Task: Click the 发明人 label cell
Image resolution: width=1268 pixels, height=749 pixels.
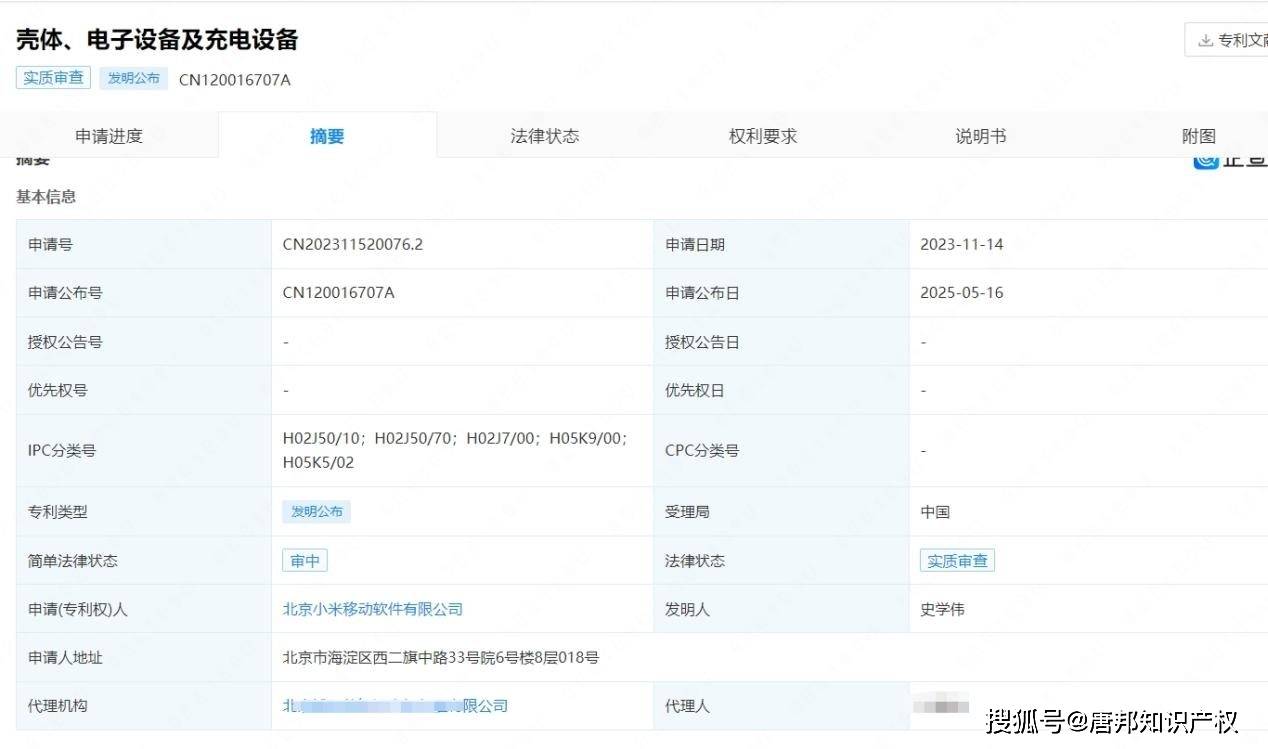Action: (782, 609)
